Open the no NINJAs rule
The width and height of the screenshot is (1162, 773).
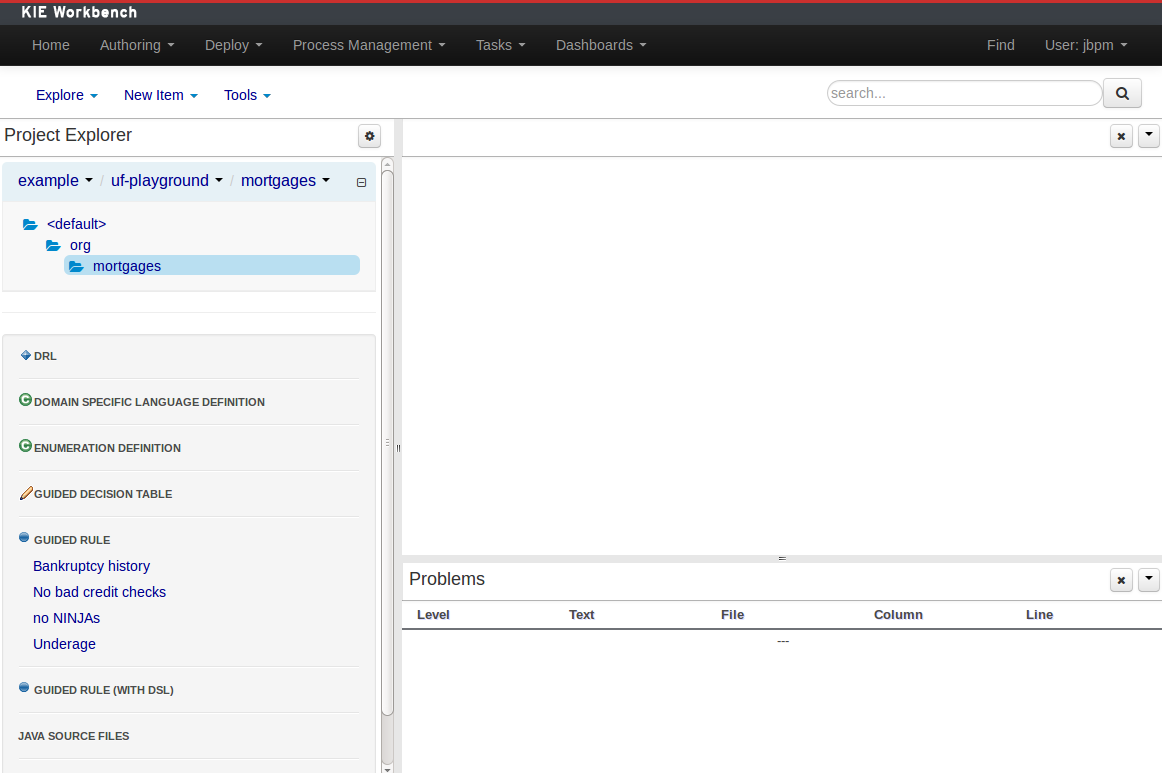click(66, 618)
